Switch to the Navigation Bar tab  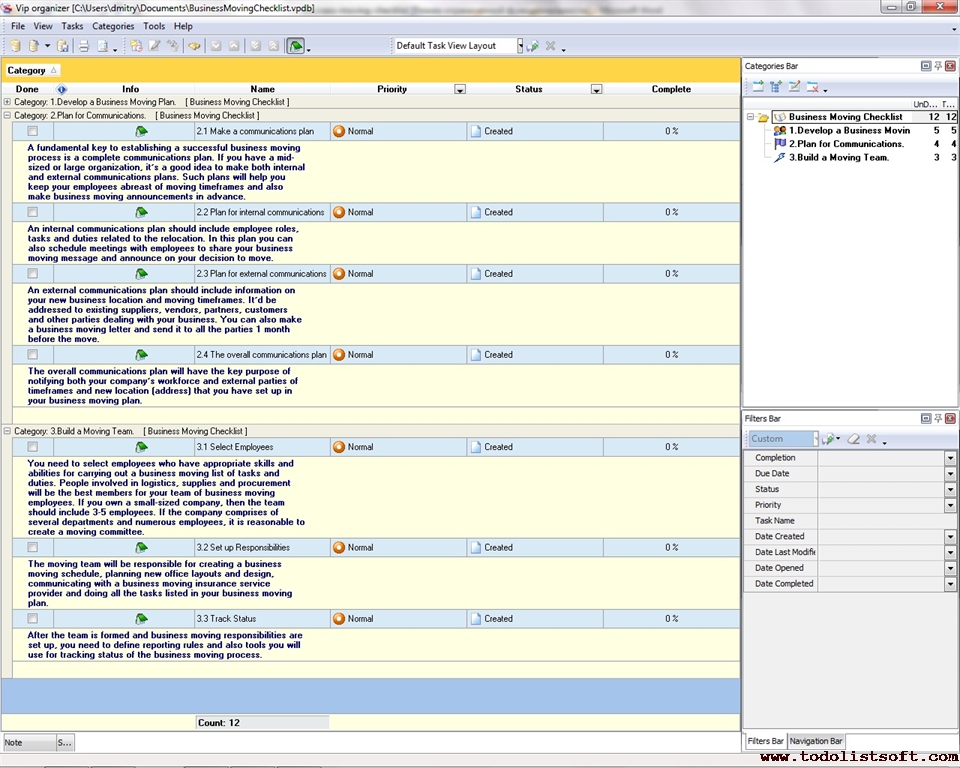[816, 741]
